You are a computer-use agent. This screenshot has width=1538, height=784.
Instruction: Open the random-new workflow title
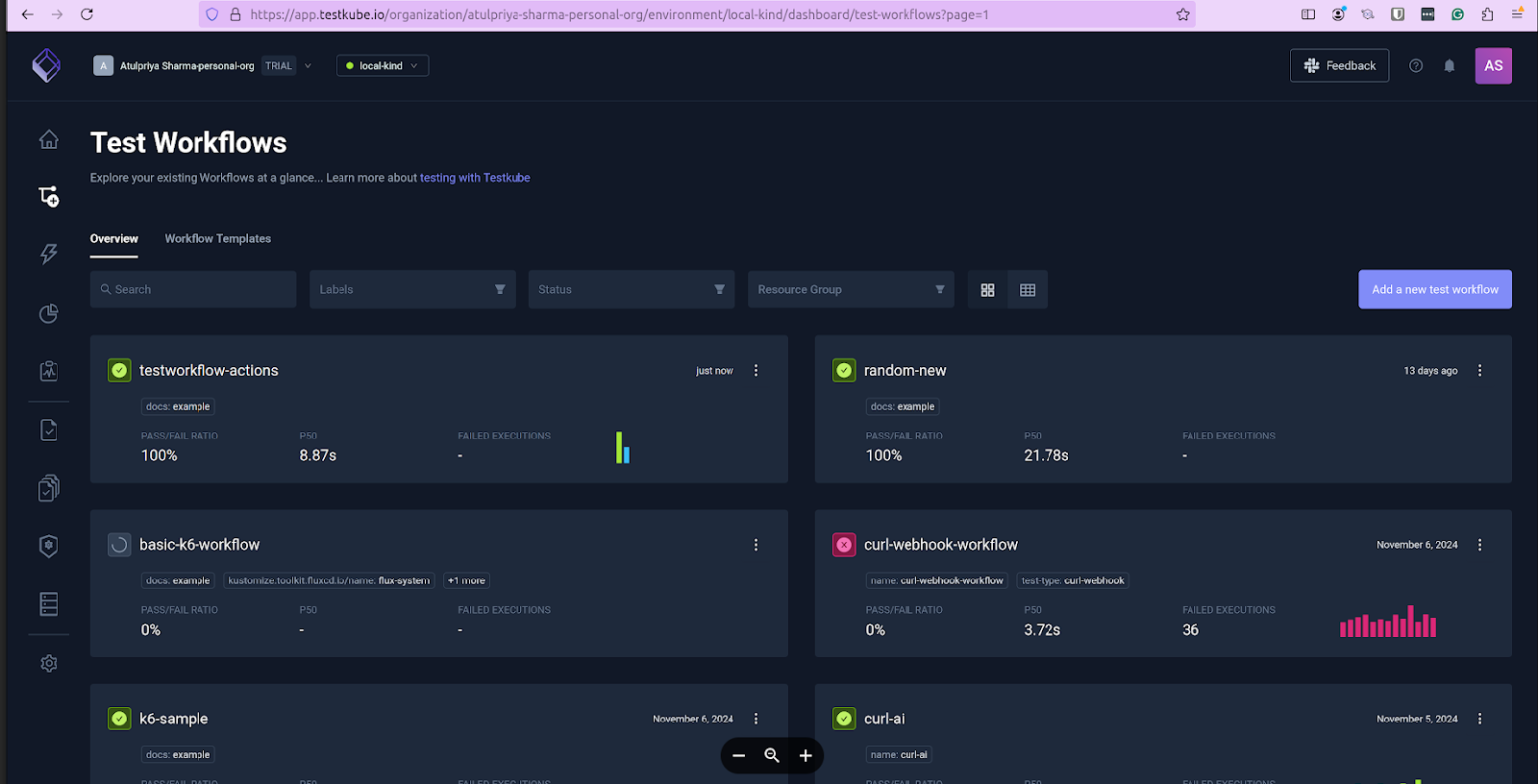point(905,371)
